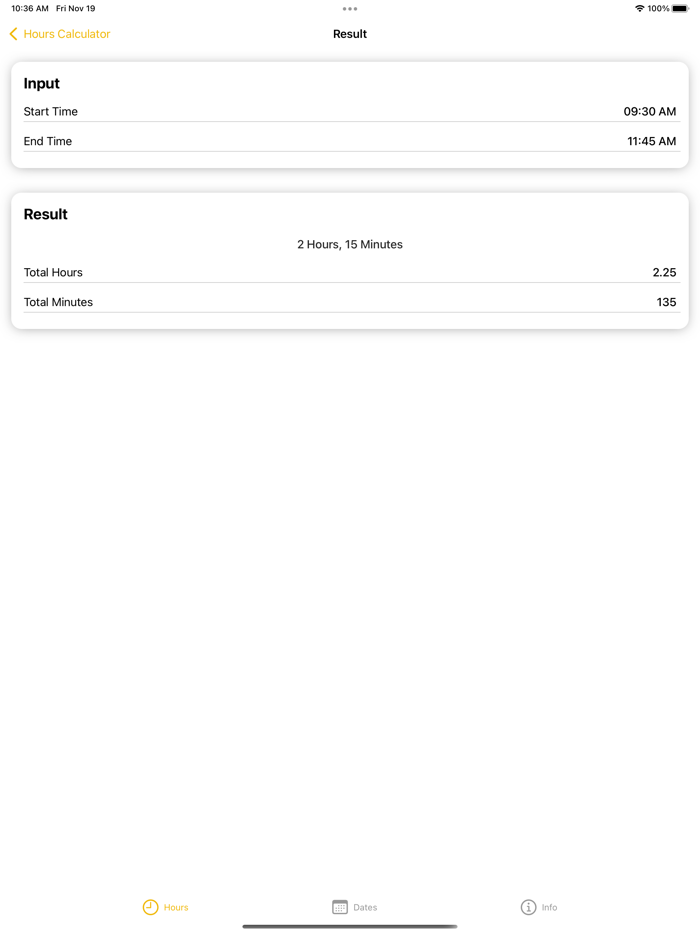Tap the Total Minutes value 135

[x=667, y=301]
